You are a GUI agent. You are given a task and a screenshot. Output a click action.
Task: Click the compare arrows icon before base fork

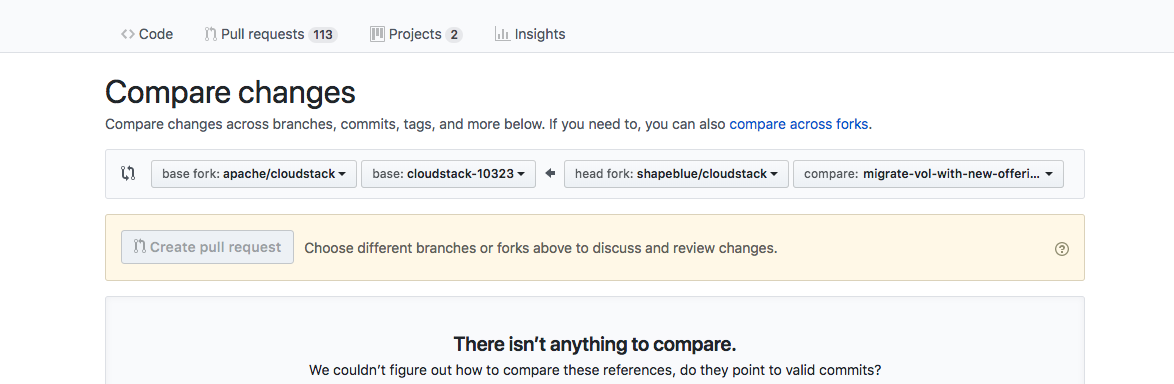128,174
